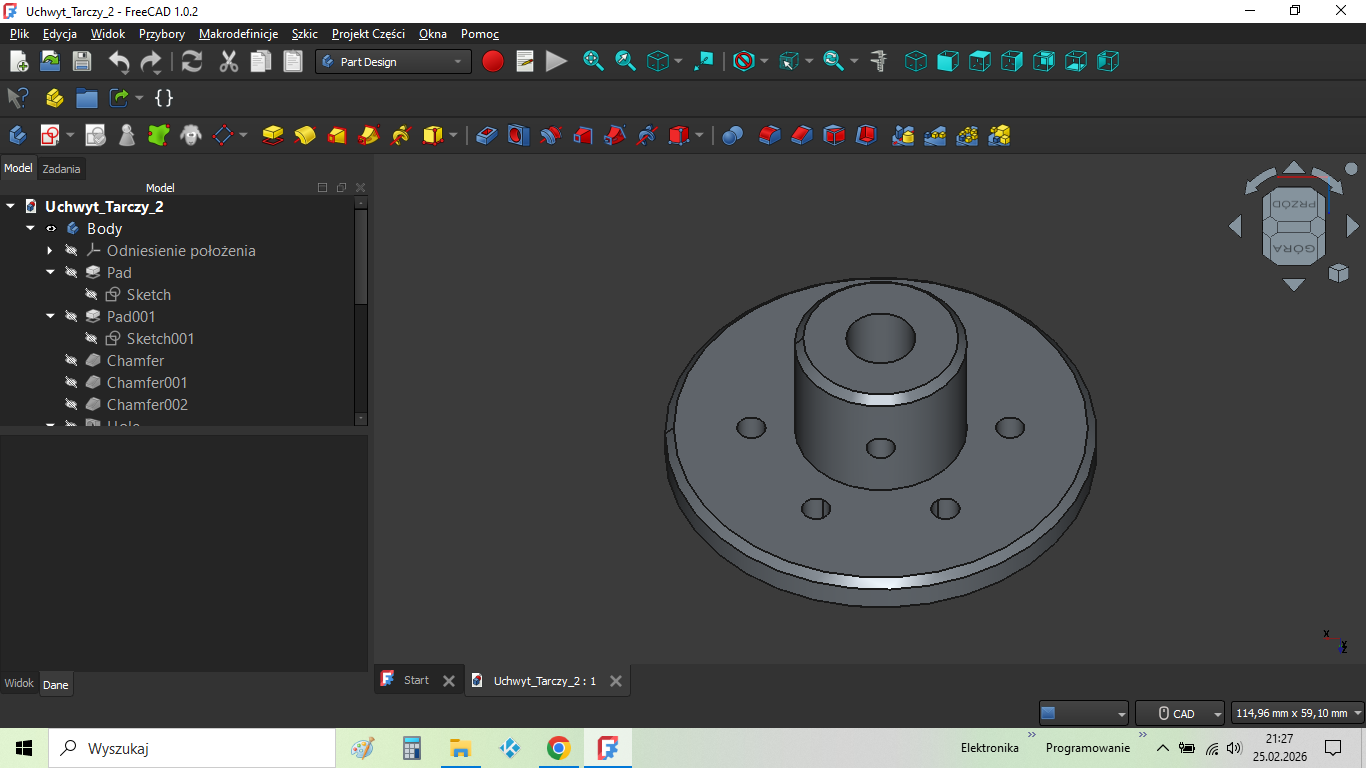Open the Part Design workbench dropdown
The width and height of the screenshot is (1366, 768).
394,62
